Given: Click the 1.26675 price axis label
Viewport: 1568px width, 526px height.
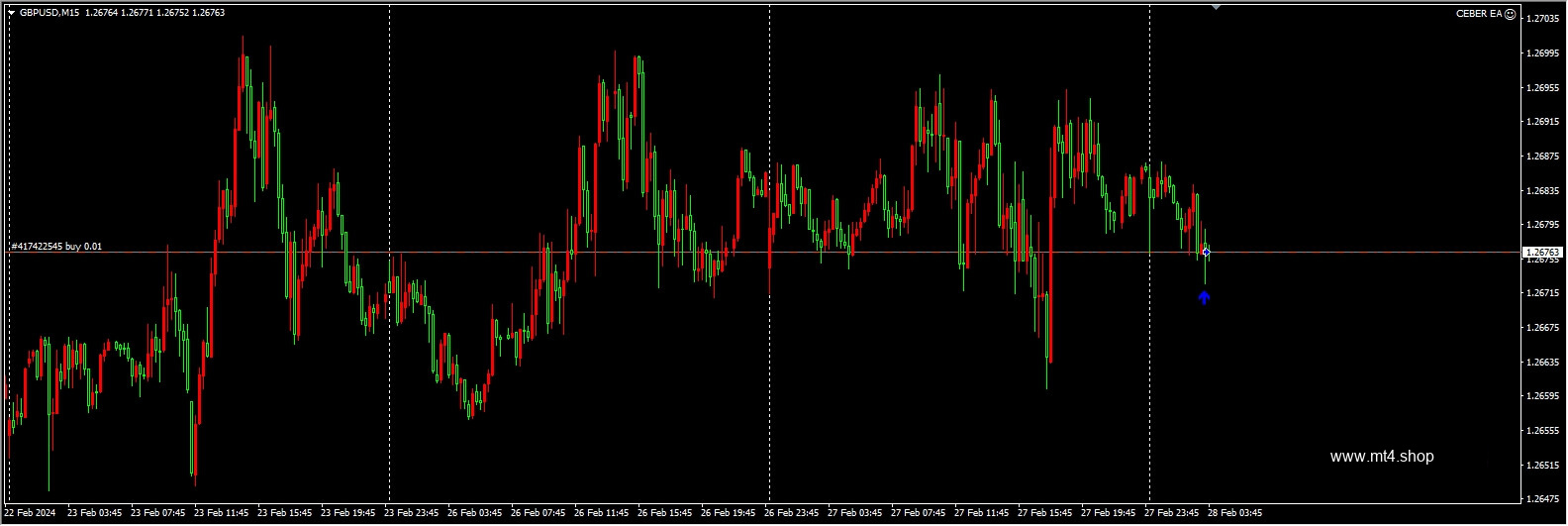Looking at the screenshot, I should coord(1542,328).
